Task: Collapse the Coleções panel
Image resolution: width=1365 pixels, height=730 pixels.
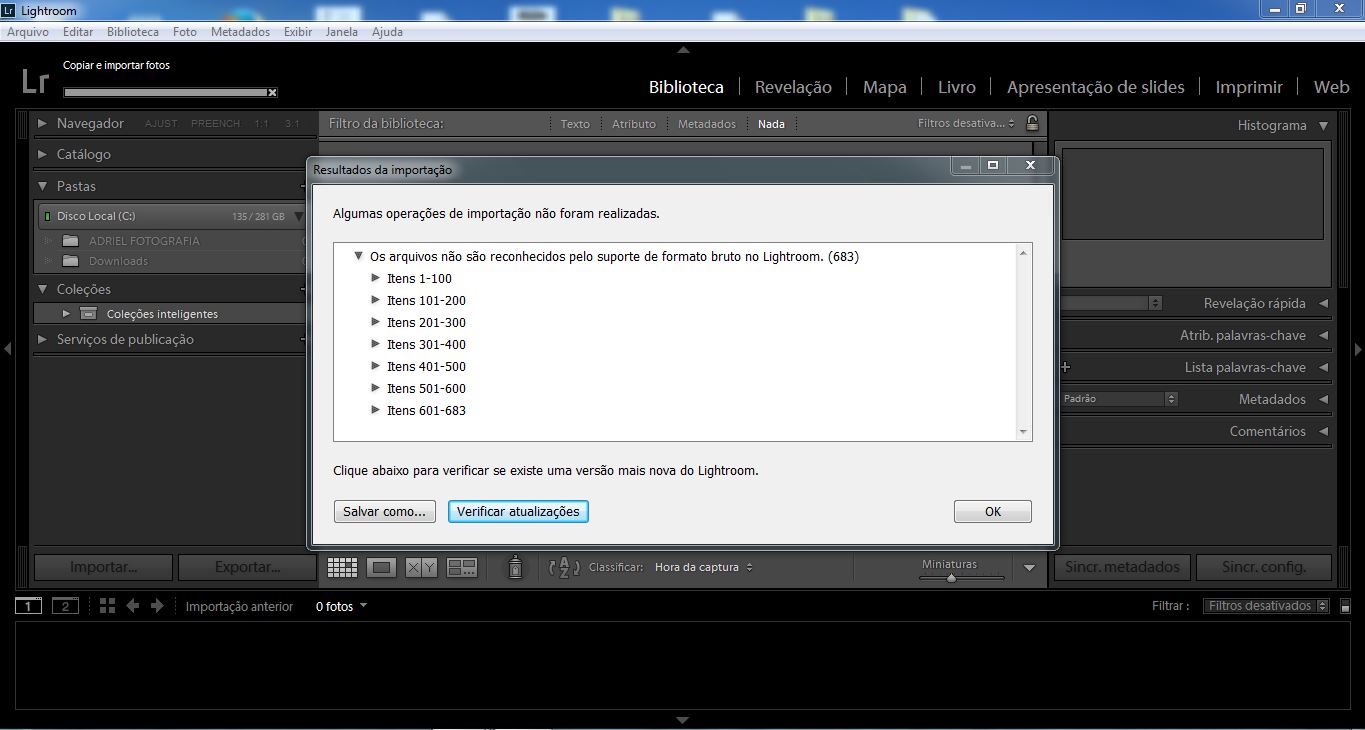Action: [42, 289]
